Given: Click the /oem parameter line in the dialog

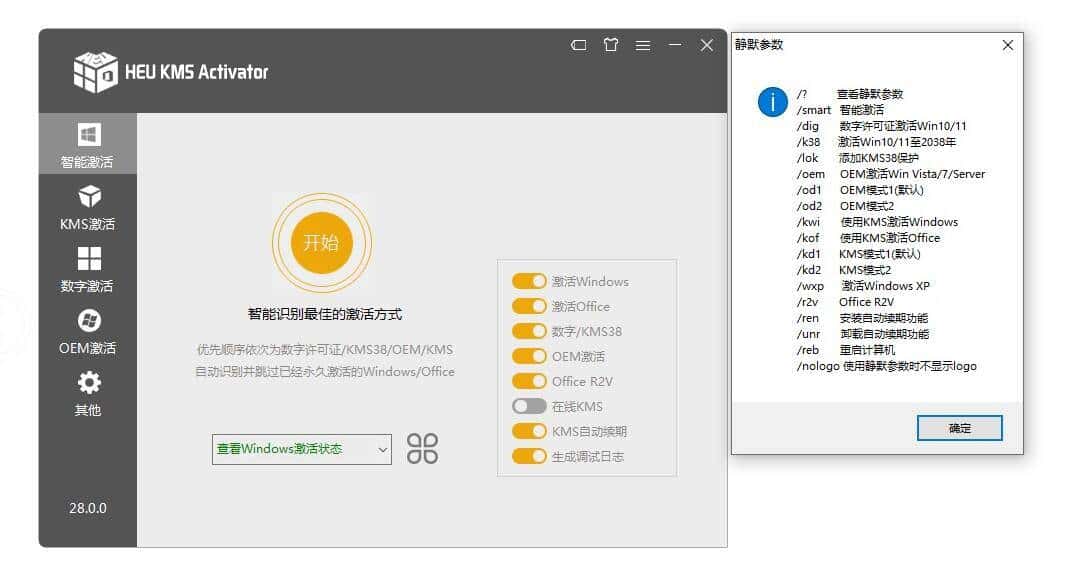Looking at the screenshot, I should (x=891, y=174).
